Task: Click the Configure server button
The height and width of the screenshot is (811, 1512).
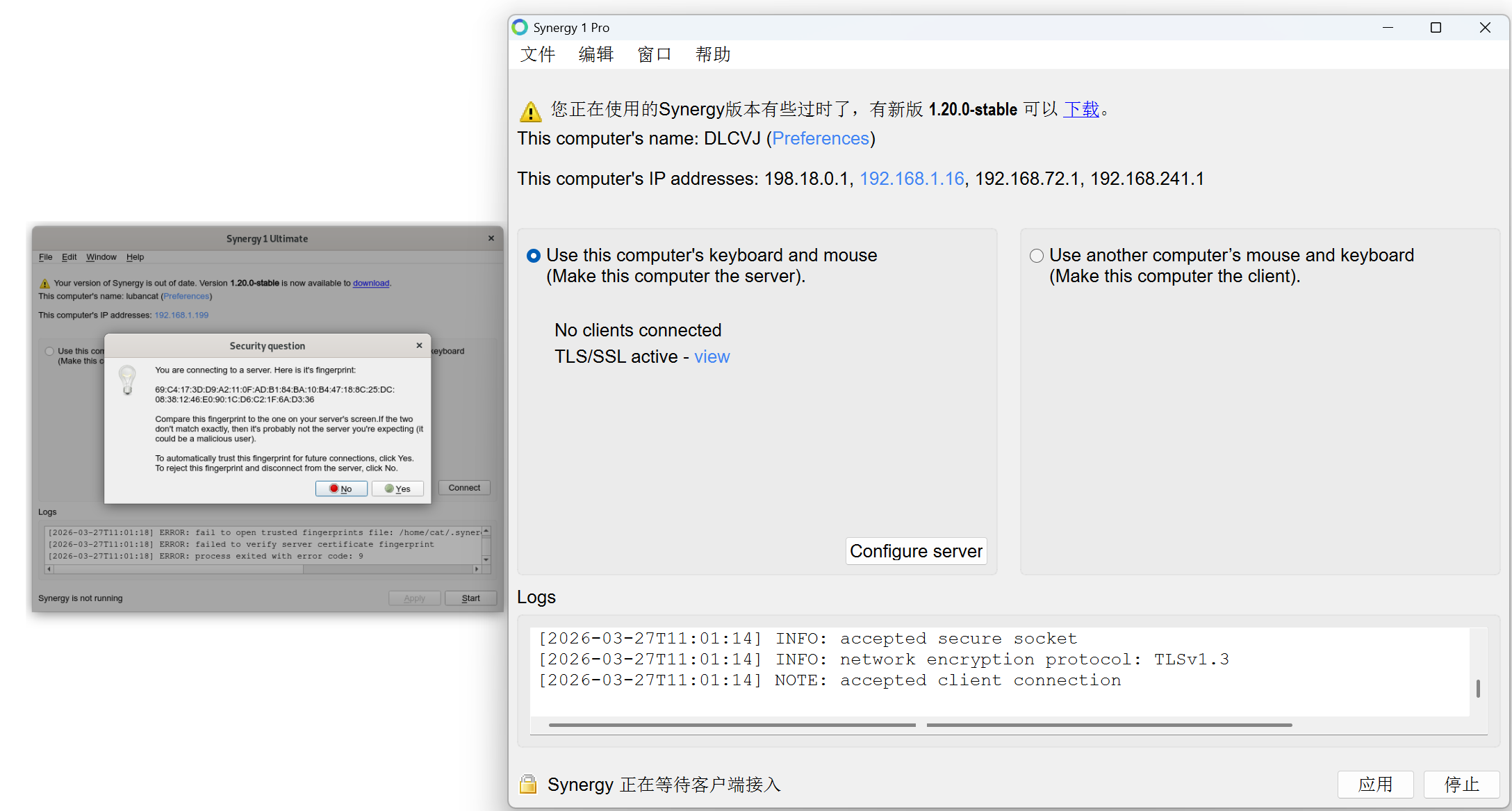Action: point(916,551)
